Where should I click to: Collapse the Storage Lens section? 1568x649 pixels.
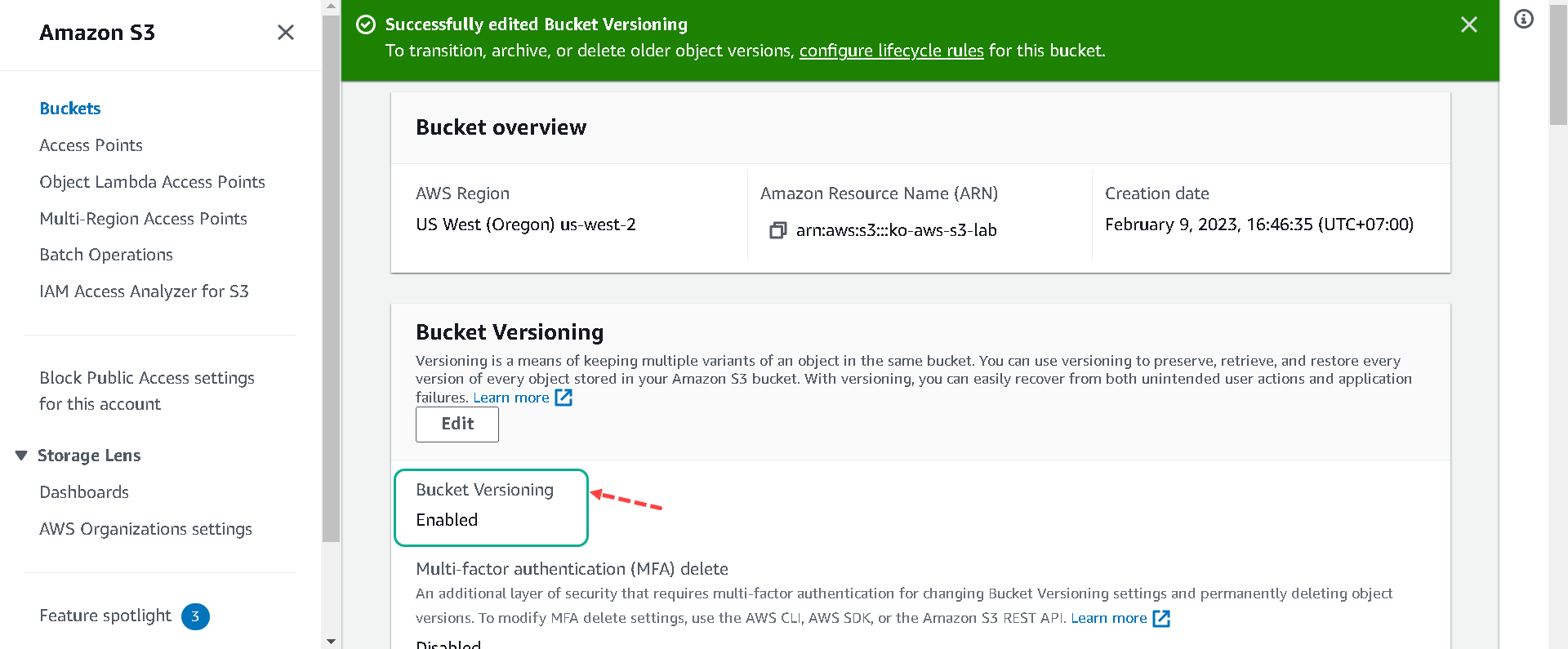point(21,456)
